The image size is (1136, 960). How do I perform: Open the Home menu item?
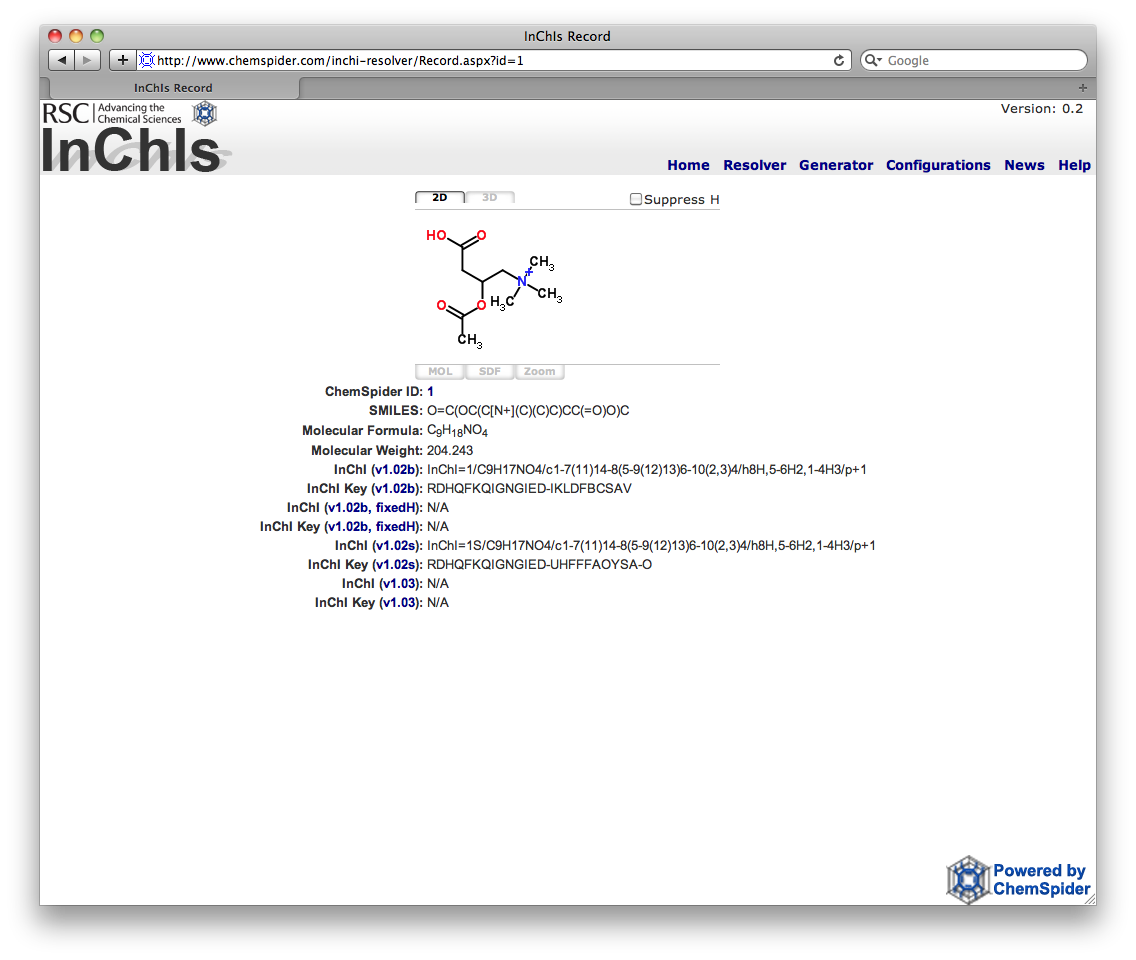(x=688, y=165)
